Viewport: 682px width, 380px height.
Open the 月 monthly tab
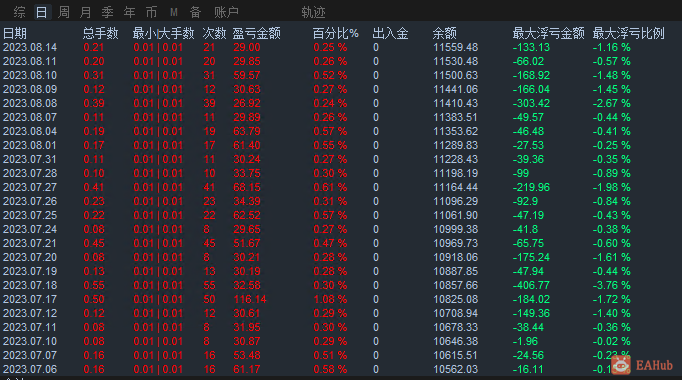click(85, 12)
